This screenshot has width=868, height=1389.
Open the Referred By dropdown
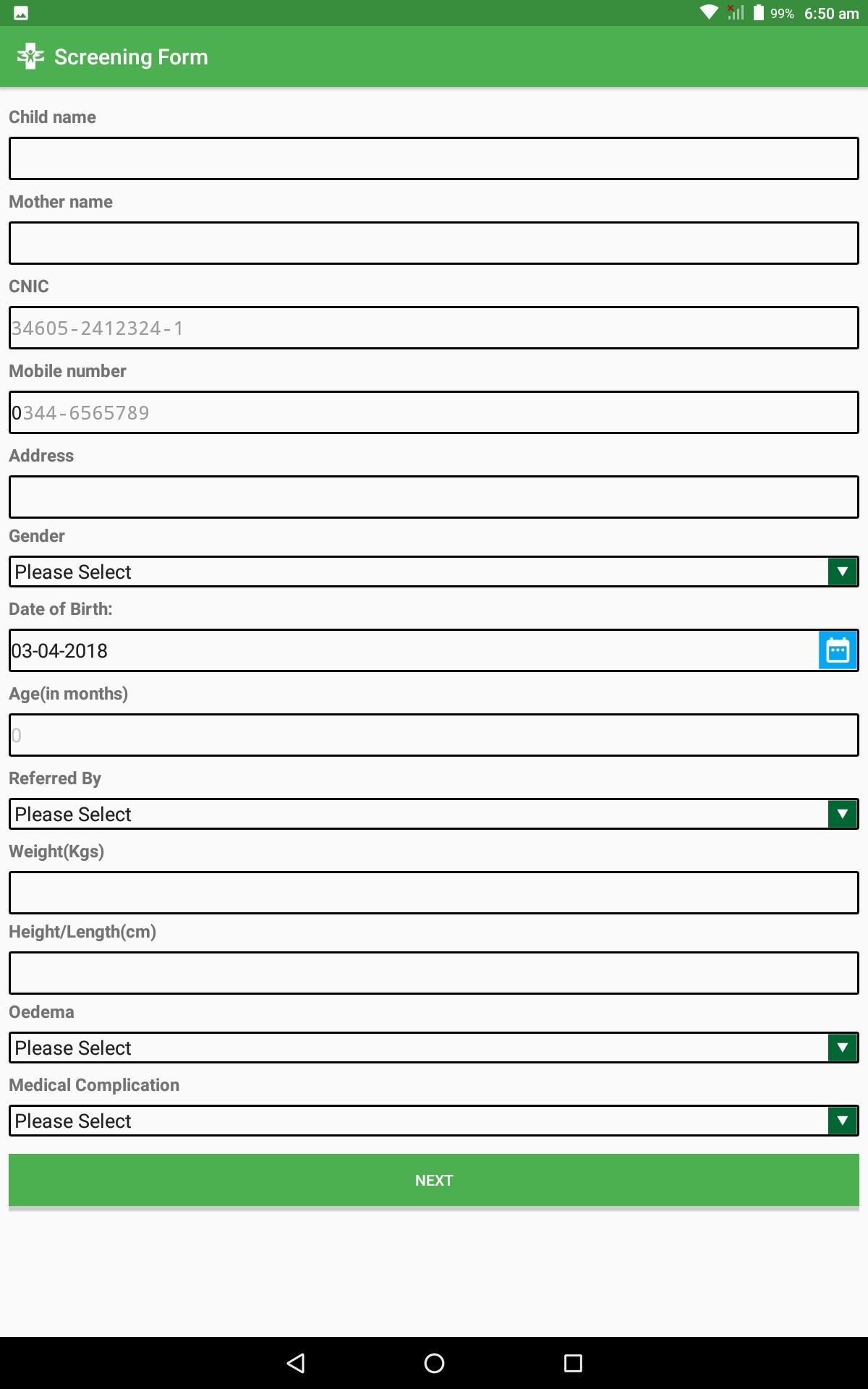pos(434,814)
